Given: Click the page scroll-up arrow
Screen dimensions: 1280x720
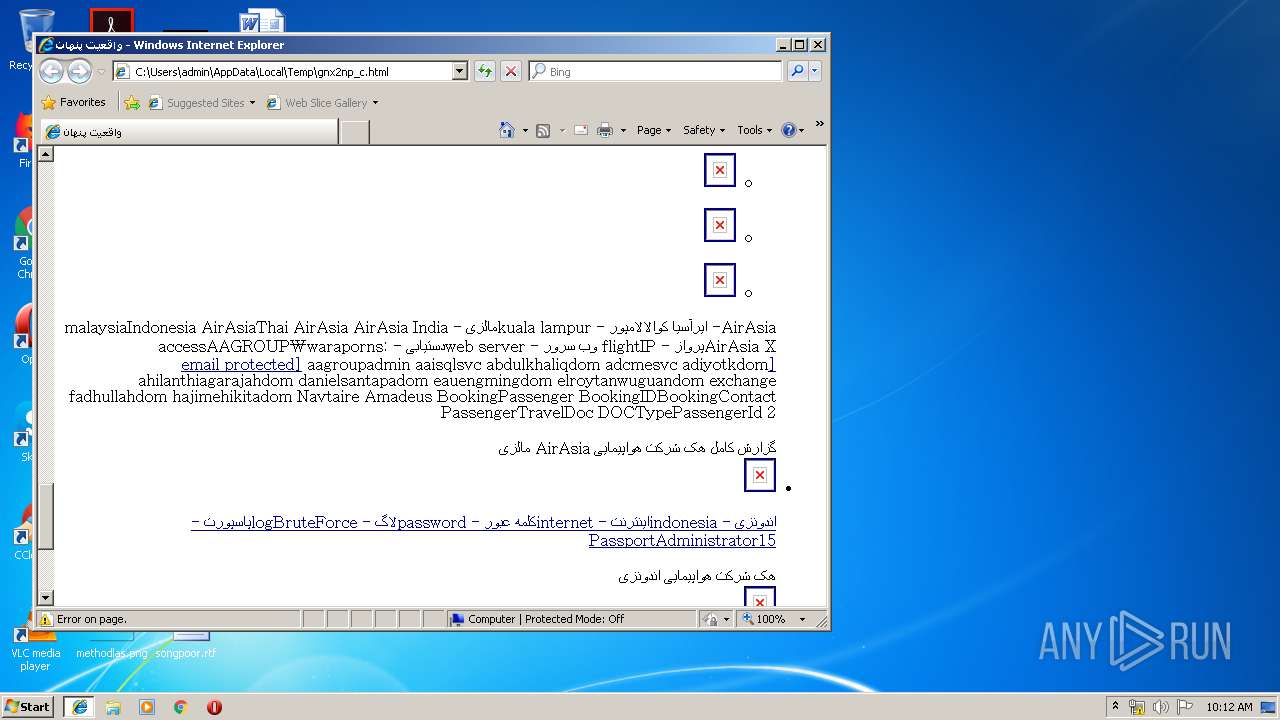Looking at the screenshot, I should point(46,154).
